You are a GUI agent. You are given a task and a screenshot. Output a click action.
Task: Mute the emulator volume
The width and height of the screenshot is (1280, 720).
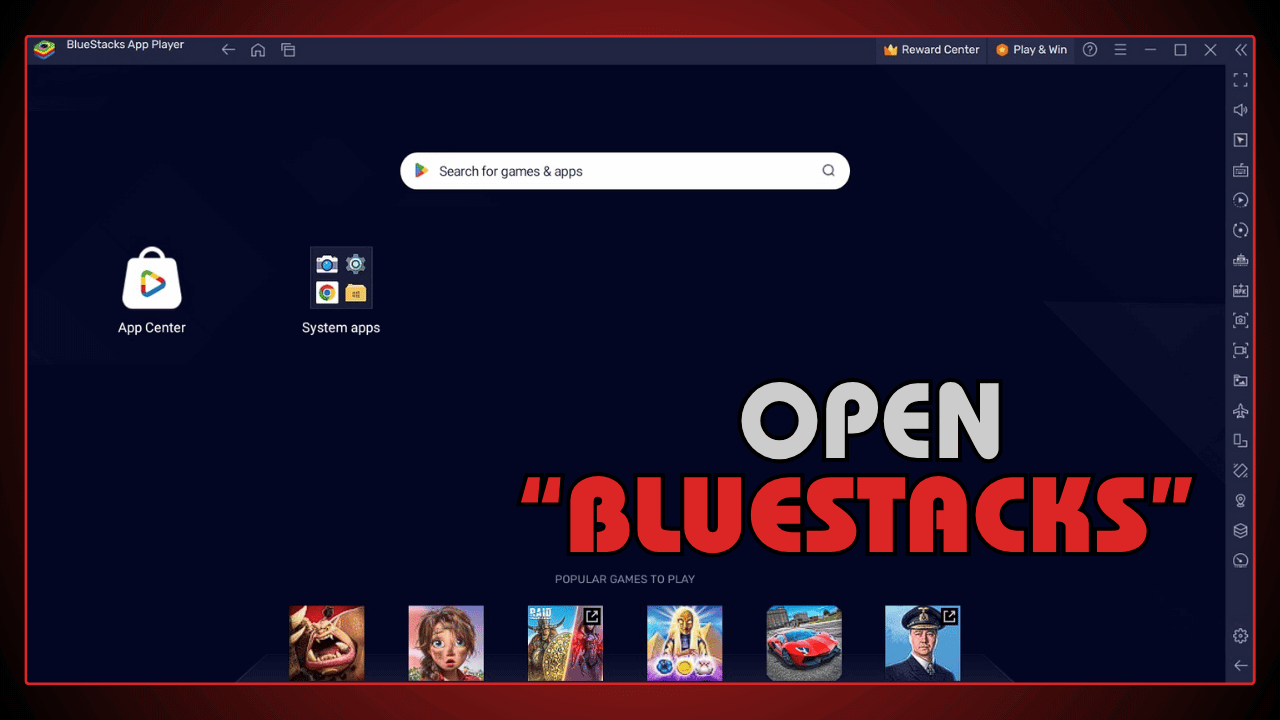(x=1240, y=110)
